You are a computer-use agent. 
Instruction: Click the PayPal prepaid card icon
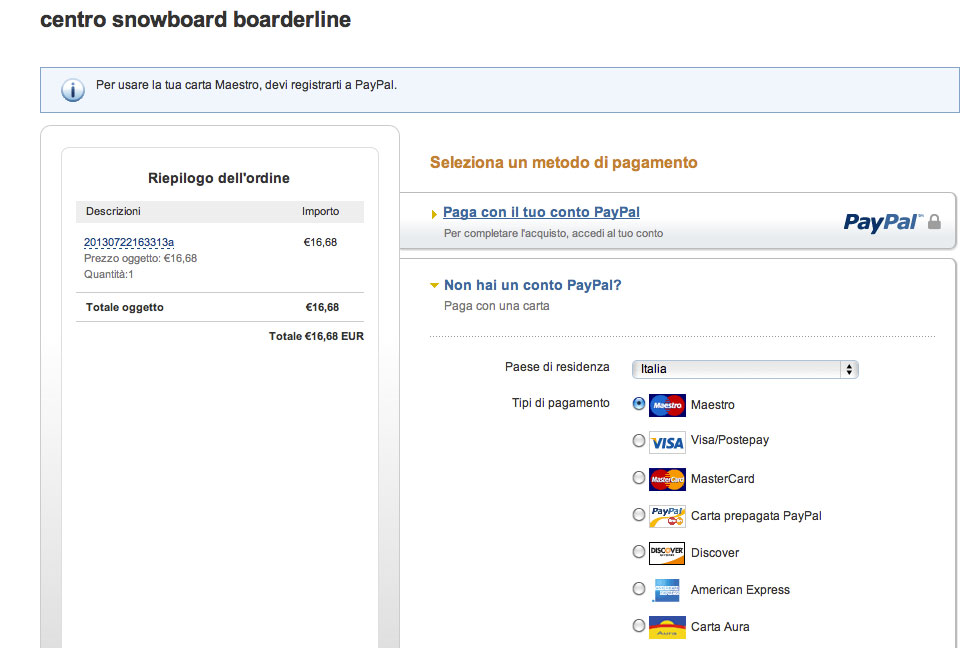667,516
